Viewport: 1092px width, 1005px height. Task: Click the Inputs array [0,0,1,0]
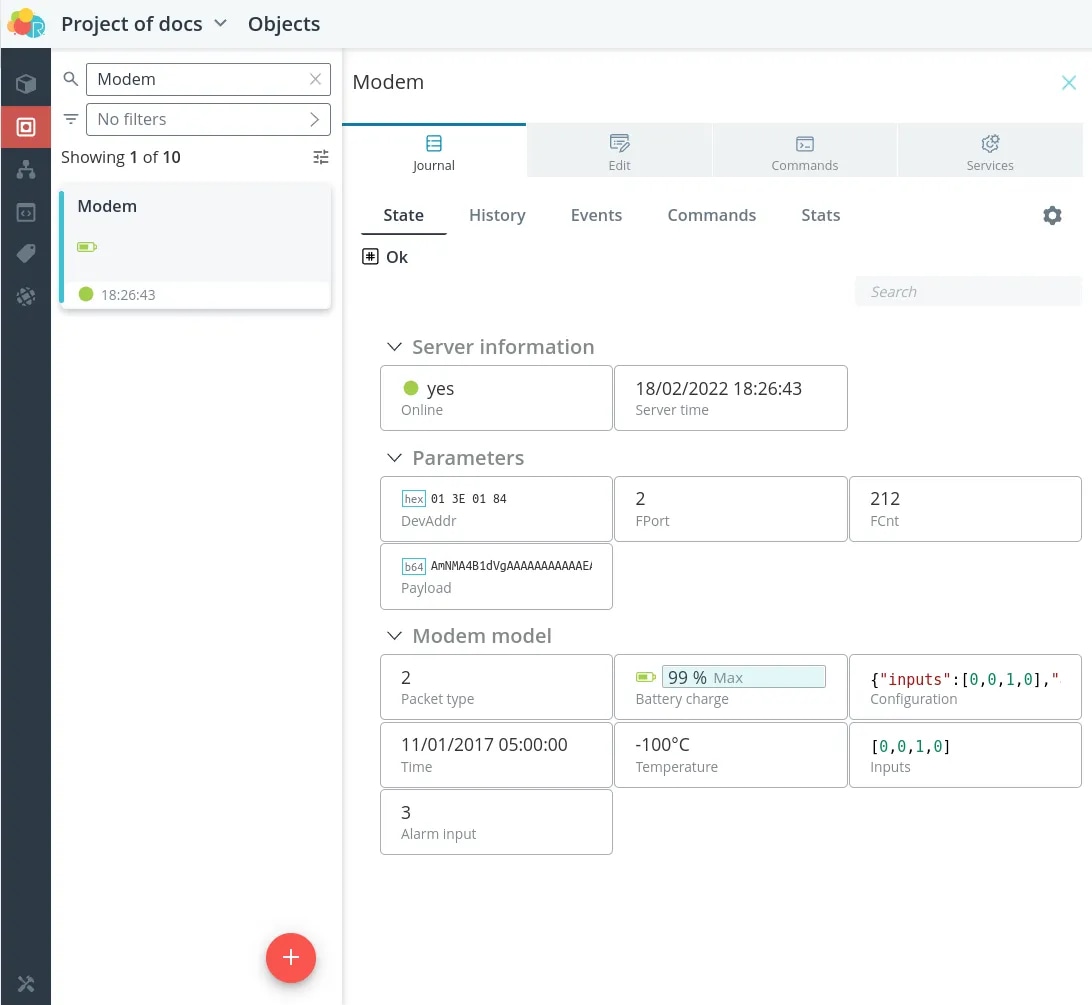(x=910, y=746)
